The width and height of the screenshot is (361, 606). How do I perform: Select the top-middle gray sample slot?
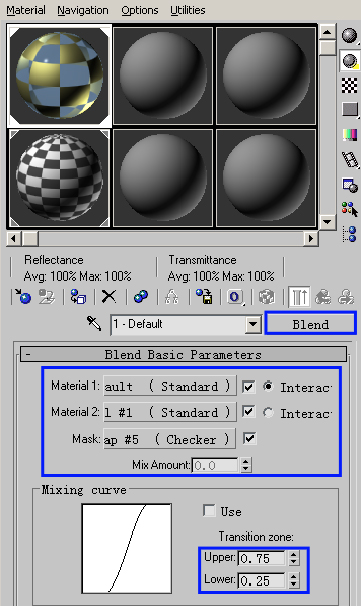[x=163, y=76]
